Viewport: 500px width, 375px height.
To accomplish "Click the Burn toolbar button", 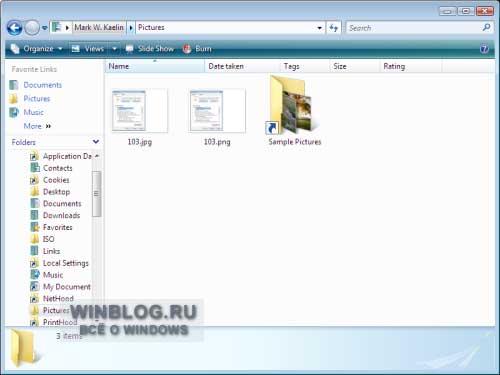I will (x=197, y=49).
